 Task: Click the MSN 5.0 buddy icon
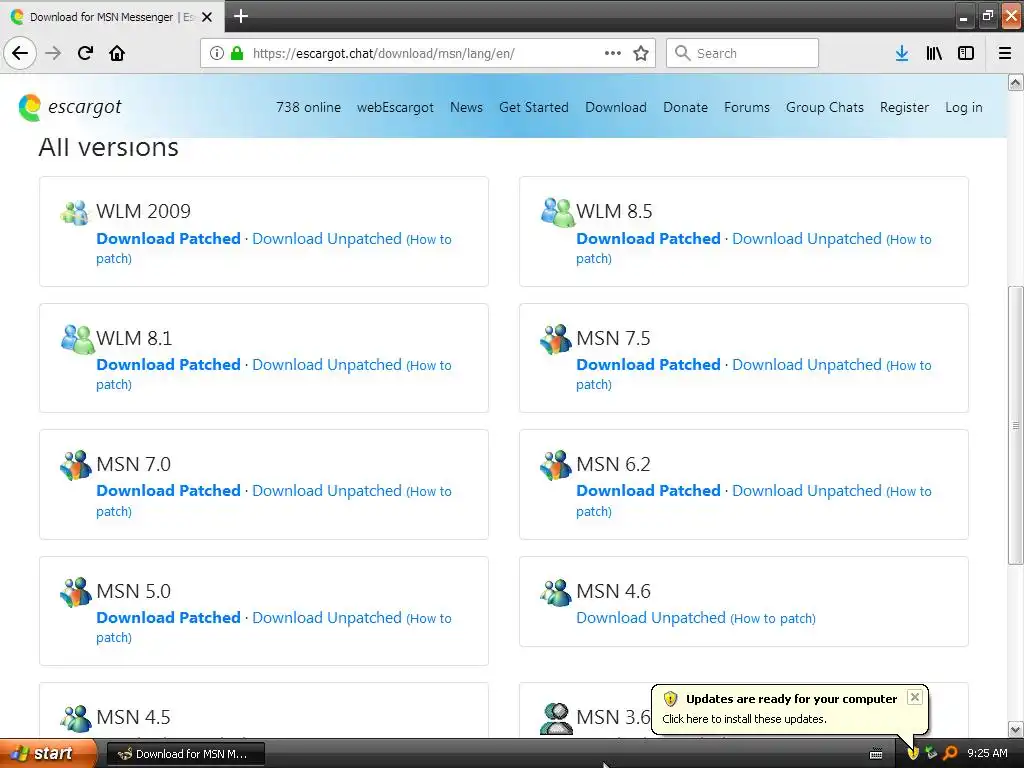click(x=76, y=591)
